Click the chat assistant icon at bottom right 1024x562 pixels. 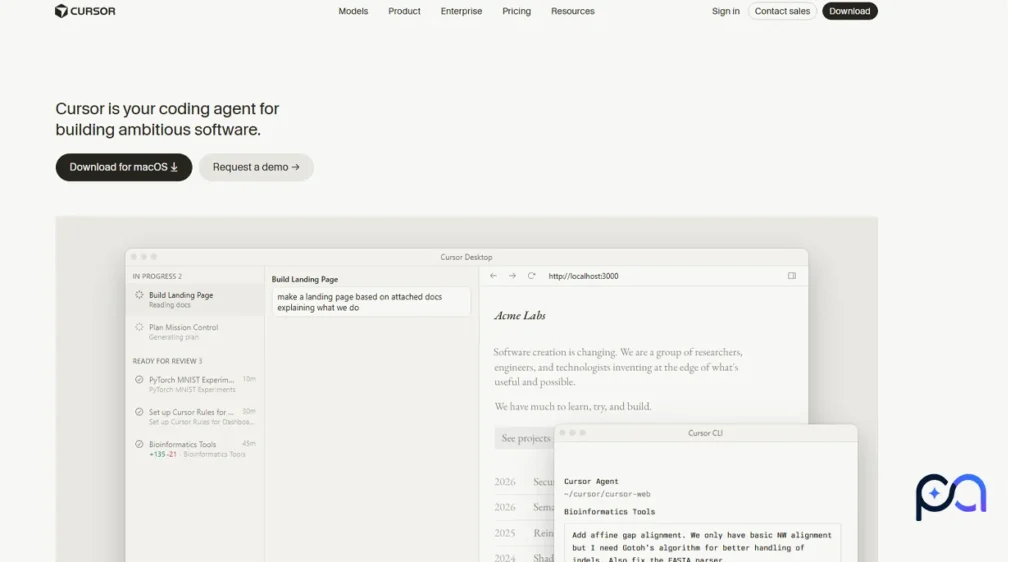951,496
